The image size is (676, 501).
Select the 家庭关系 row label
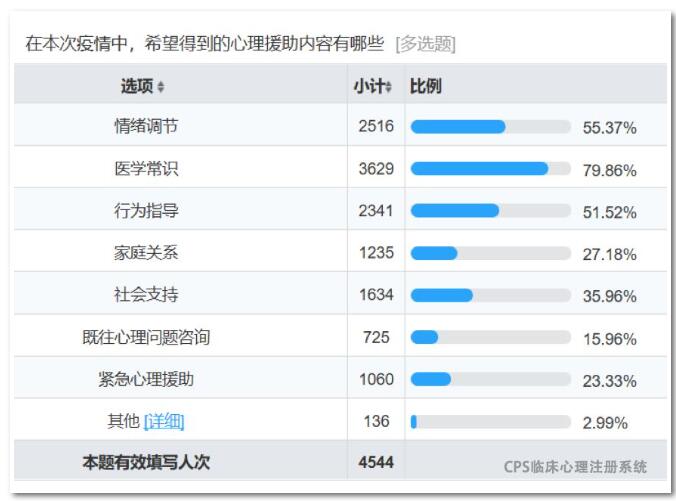146,253
